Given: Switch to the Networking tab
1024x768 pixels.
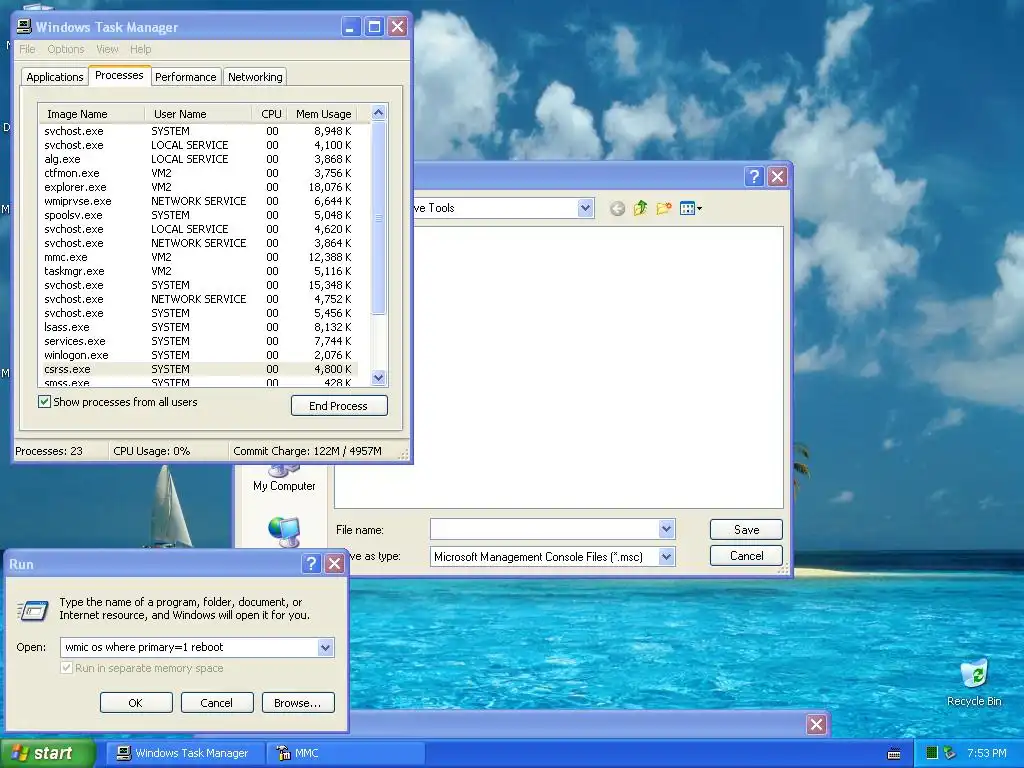Looking at the screenshot, I should (255, 77).
